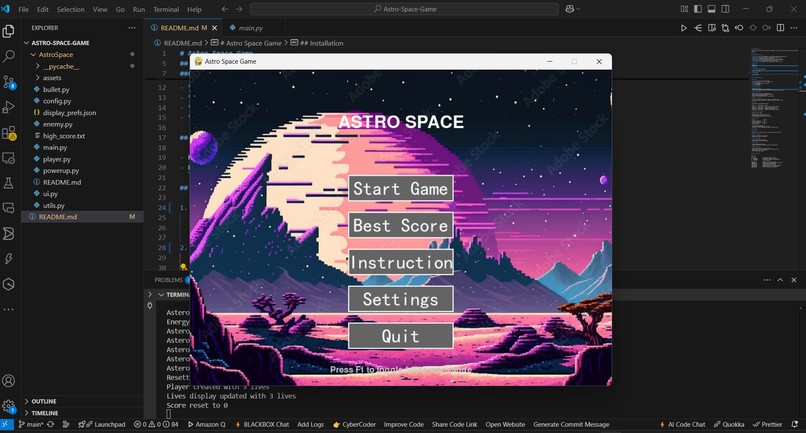Open the Explorer view in the activity bar
Viewport: 806px width, 433px height.
pyautogui.click(x=8, y=31)
